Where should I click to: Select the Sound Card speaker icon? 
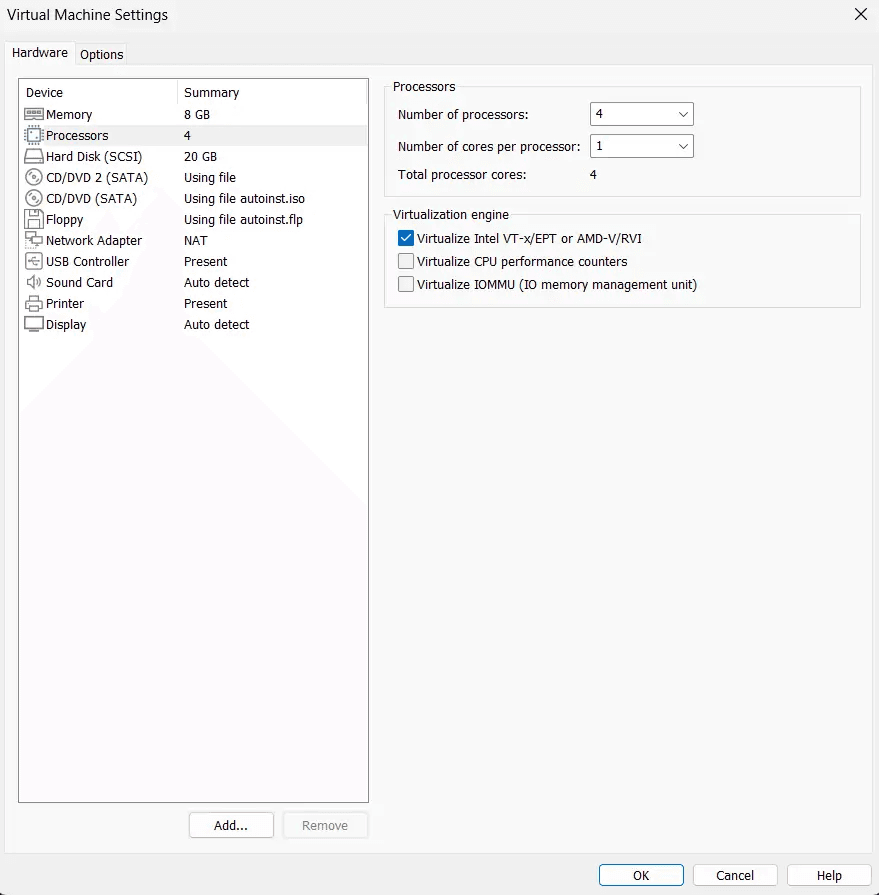coord(34,283)
